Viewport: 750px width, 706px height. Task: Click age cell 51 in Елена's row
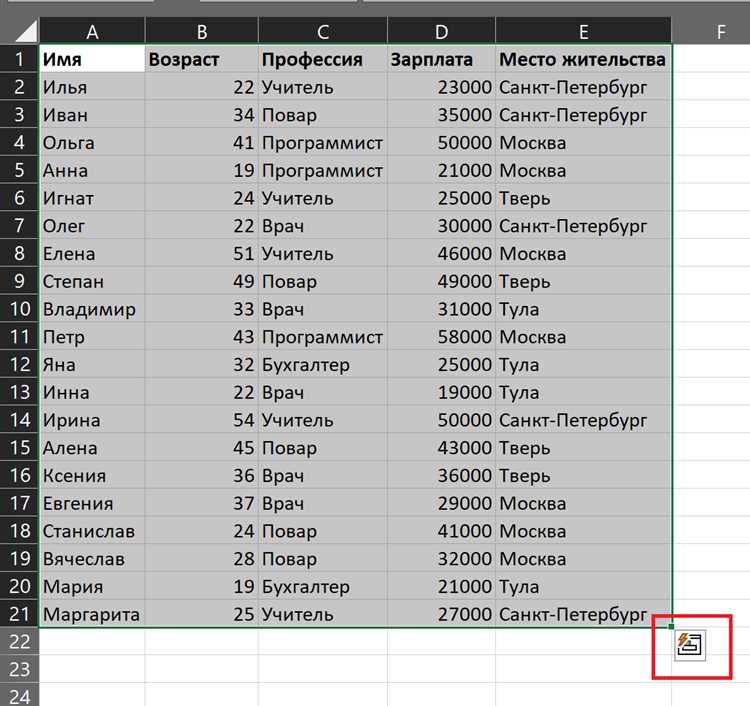pyautogui.click(x=201, y=253)
